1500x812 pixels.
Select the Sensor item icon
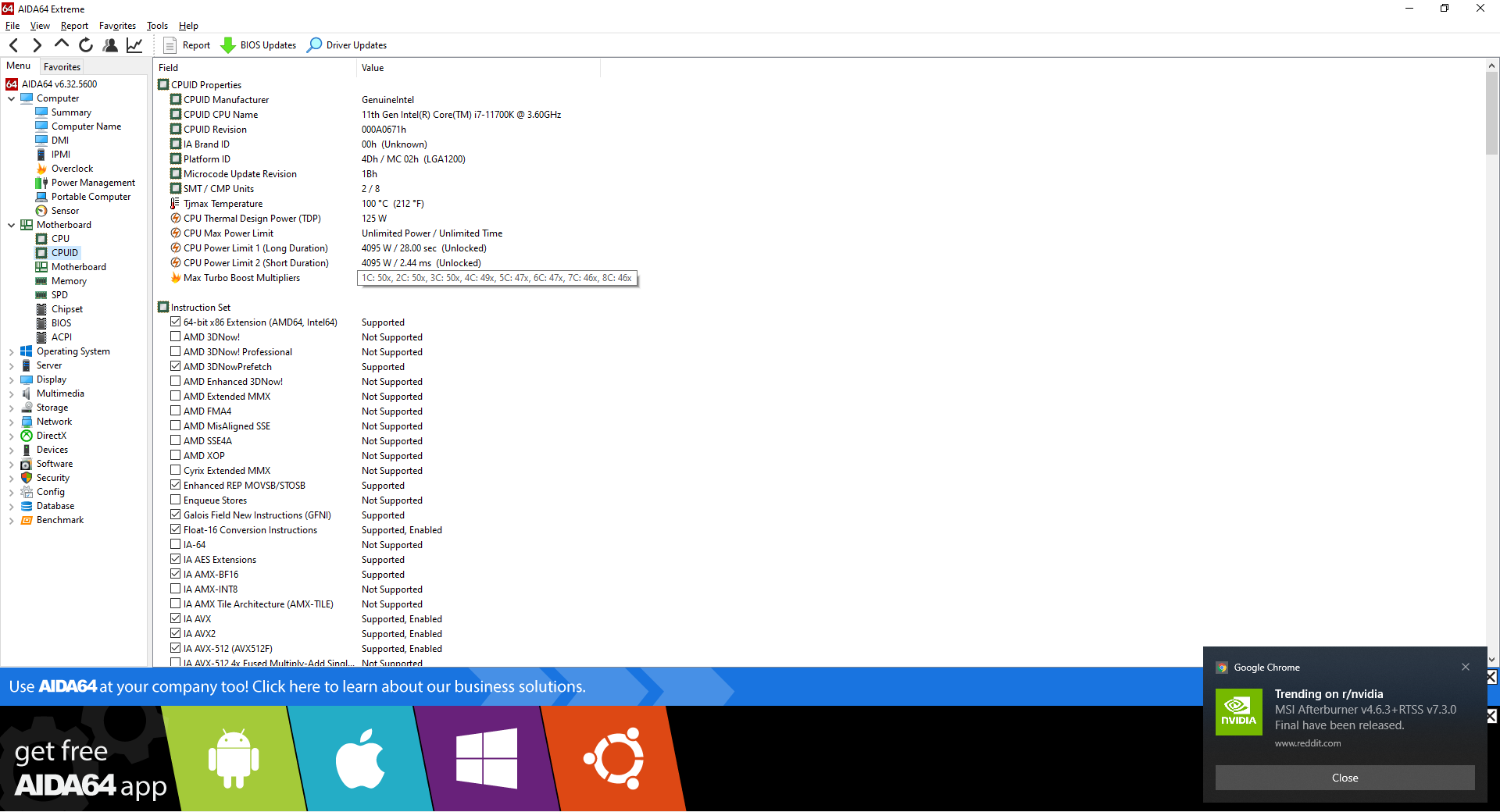click(x=41, y=211)
